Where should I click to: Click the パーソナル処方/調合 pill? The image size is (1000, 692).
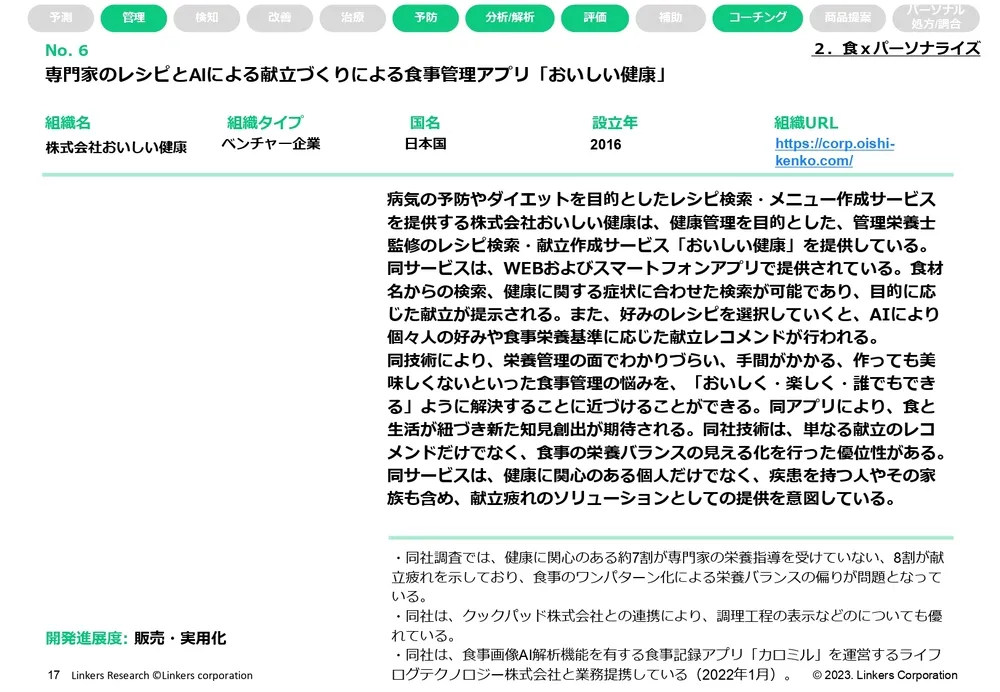pos(936,17)
